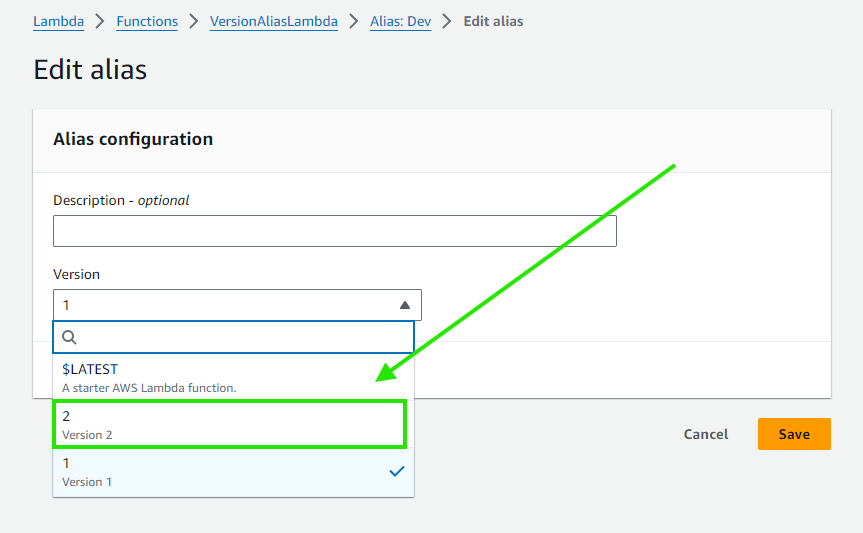
Task: Click the search magnifier icon in dropdown
Action: [70, 337]
